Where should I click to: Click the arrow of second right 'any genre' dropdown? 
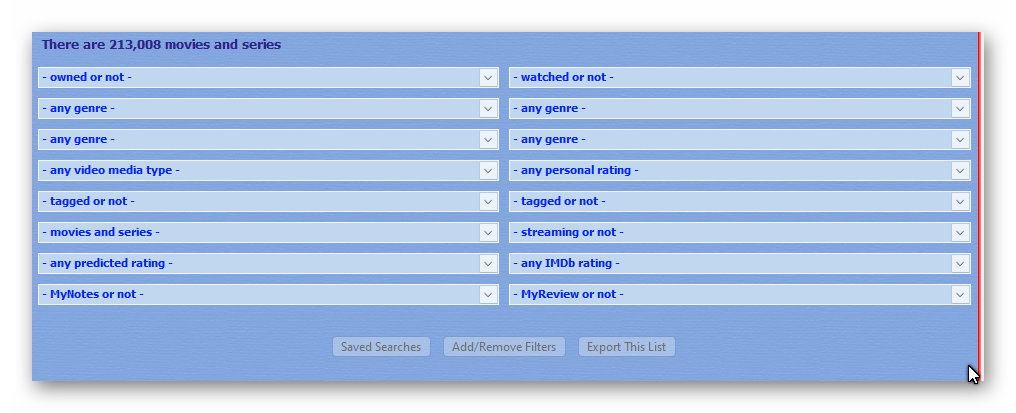click(960, 139)
